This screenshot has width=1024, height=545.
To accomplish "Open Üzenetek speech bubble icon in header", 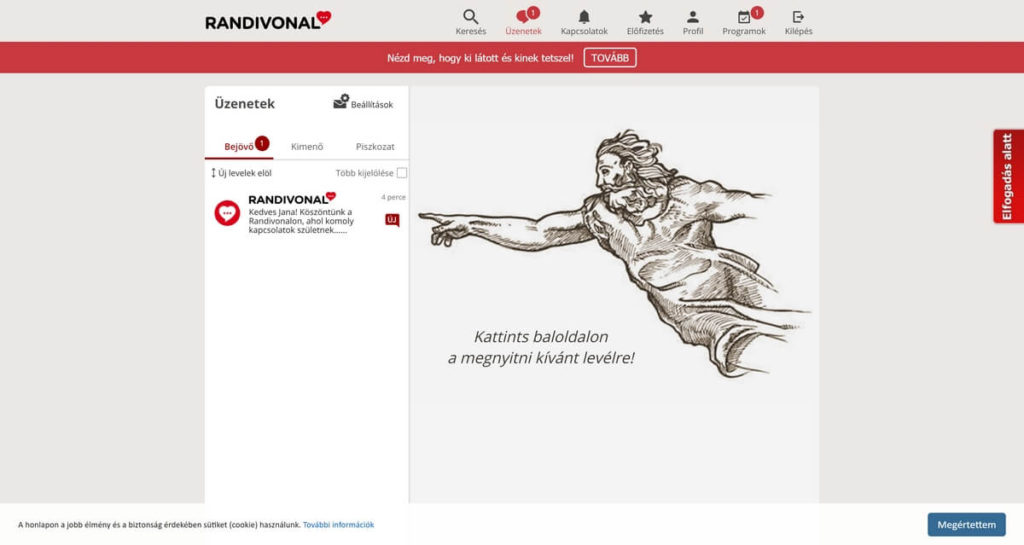I will [522, 17].
